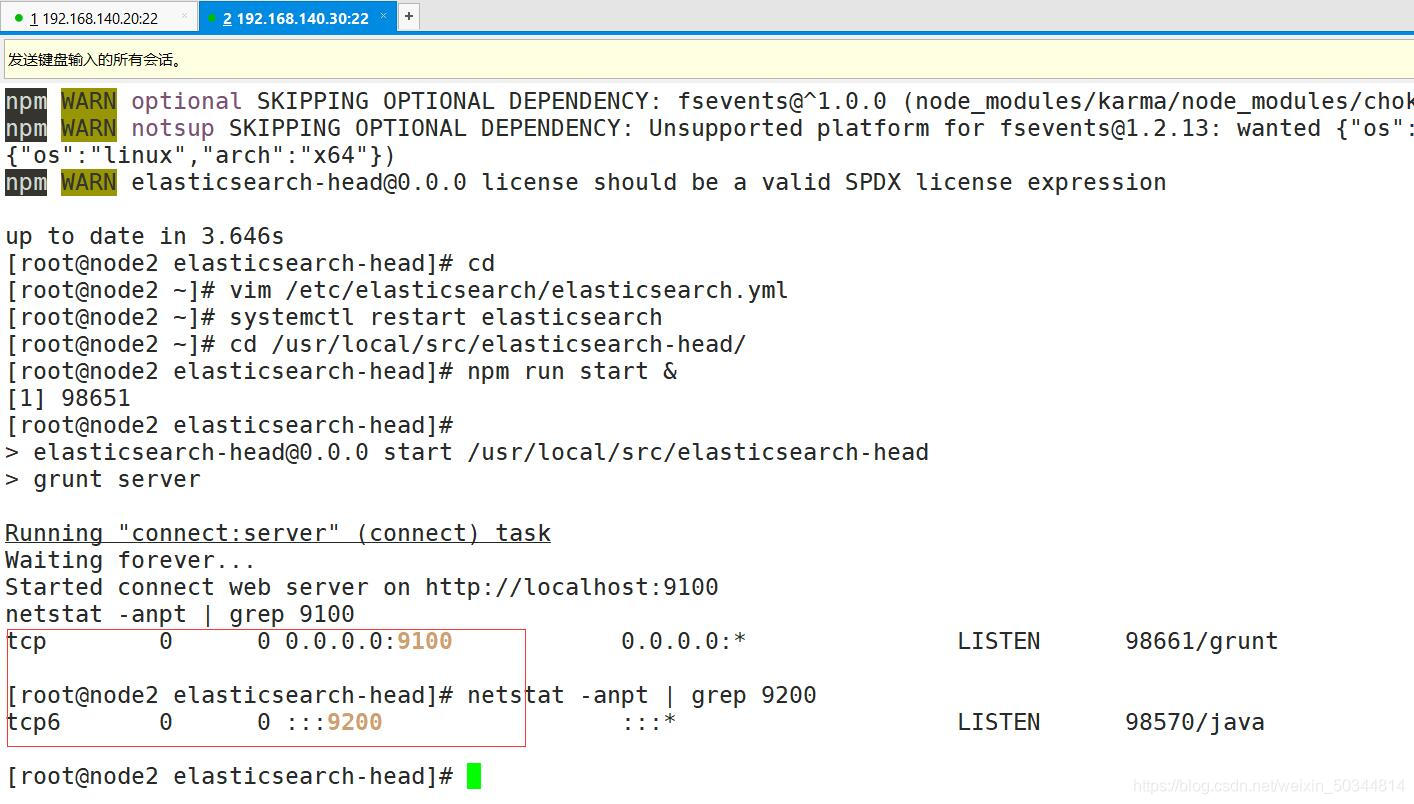Click the 'up to date in 3.646s' line
The width and height of the screenshot is (1414, 804).
(145, 236)
